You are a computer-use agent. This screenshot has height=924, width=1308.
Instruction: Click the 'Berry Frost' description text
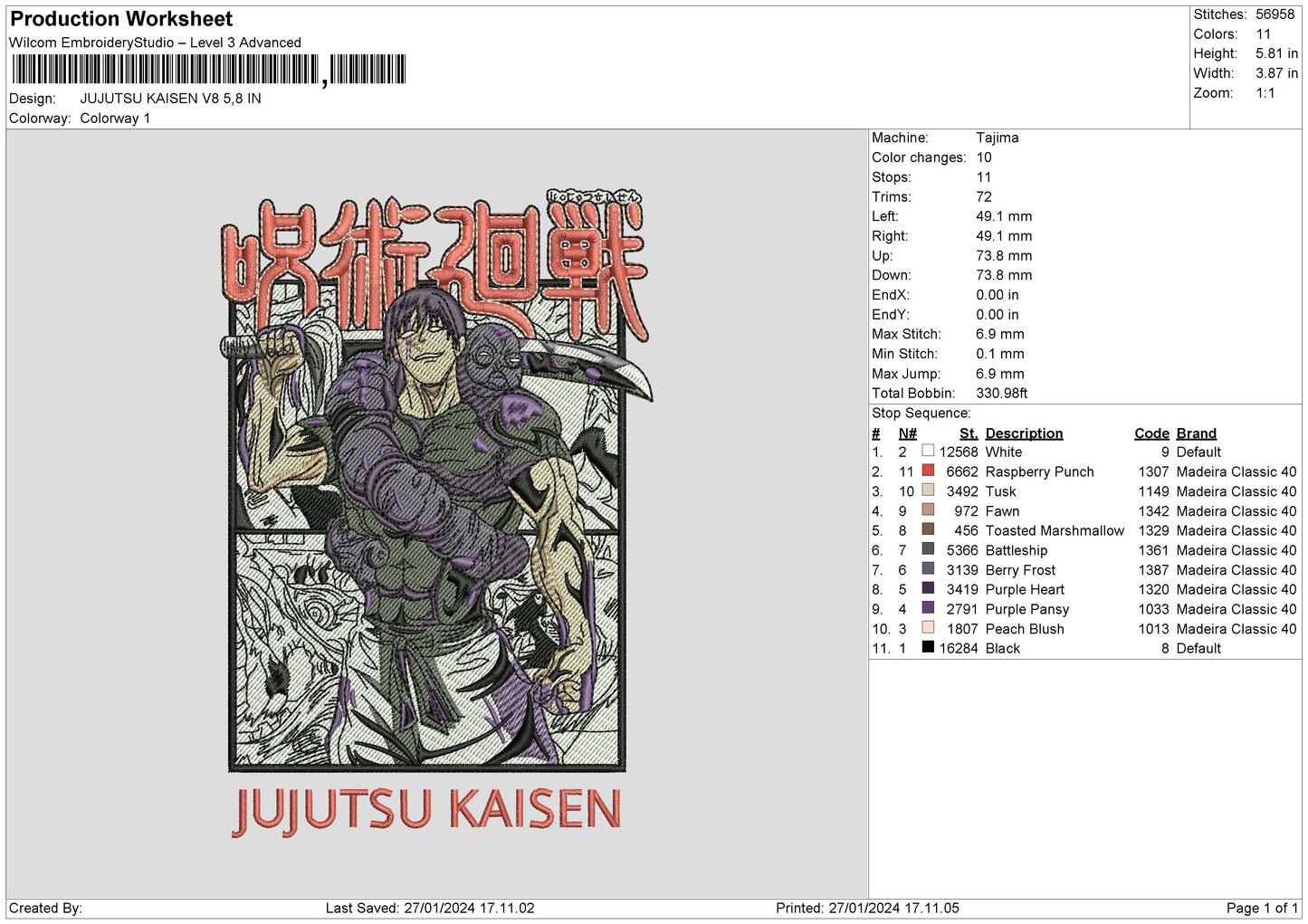(x=1020, y=570)
